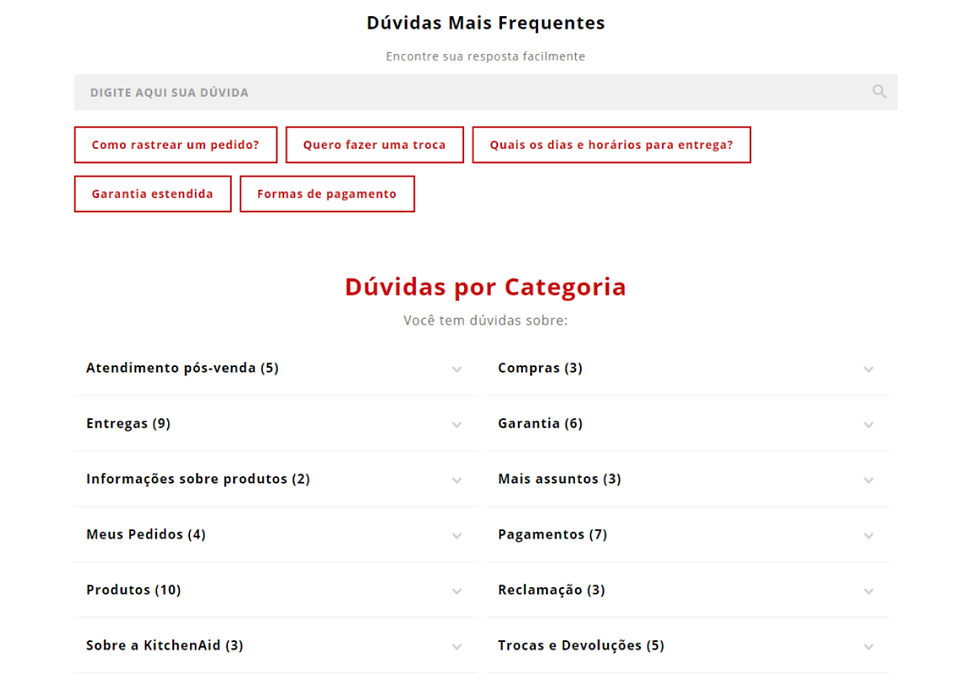Viewport: 980px width, 700px height.
Task: Expand chevron for Meus Pedidos
Action: 457,536
